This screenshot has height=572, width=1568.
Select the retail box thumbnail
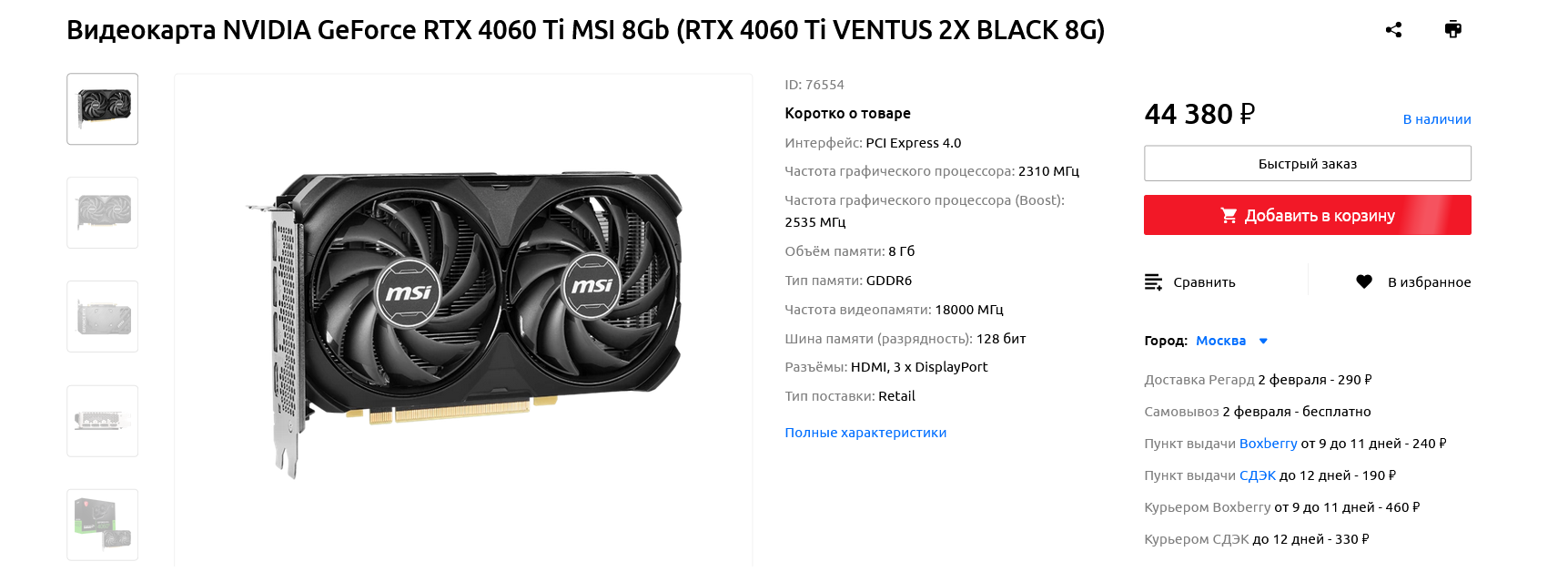103,525
